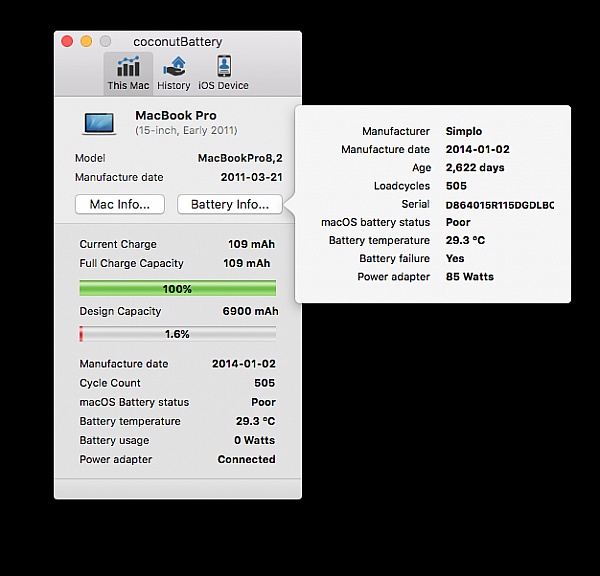The height and width of the screenshot is (576, 600).
Task: Switch to the iOS Device view
Action: pyautogui.click(x=224, y=72)
